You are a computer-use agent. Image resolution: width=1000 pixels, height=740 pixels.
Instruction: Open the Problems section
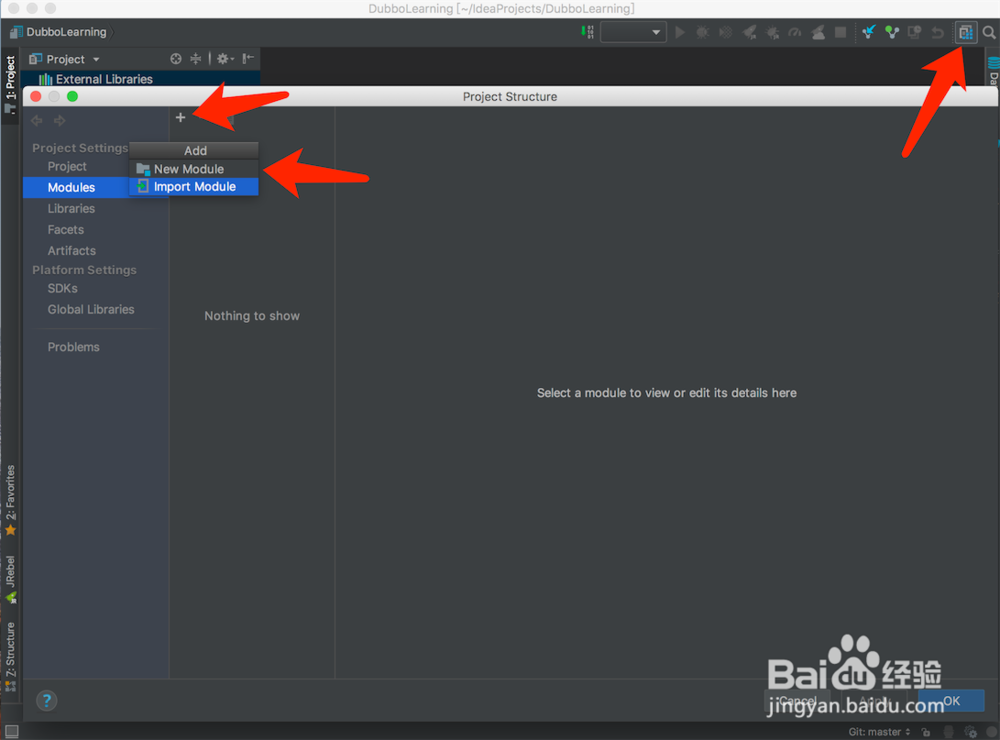(x=73, y=347)
